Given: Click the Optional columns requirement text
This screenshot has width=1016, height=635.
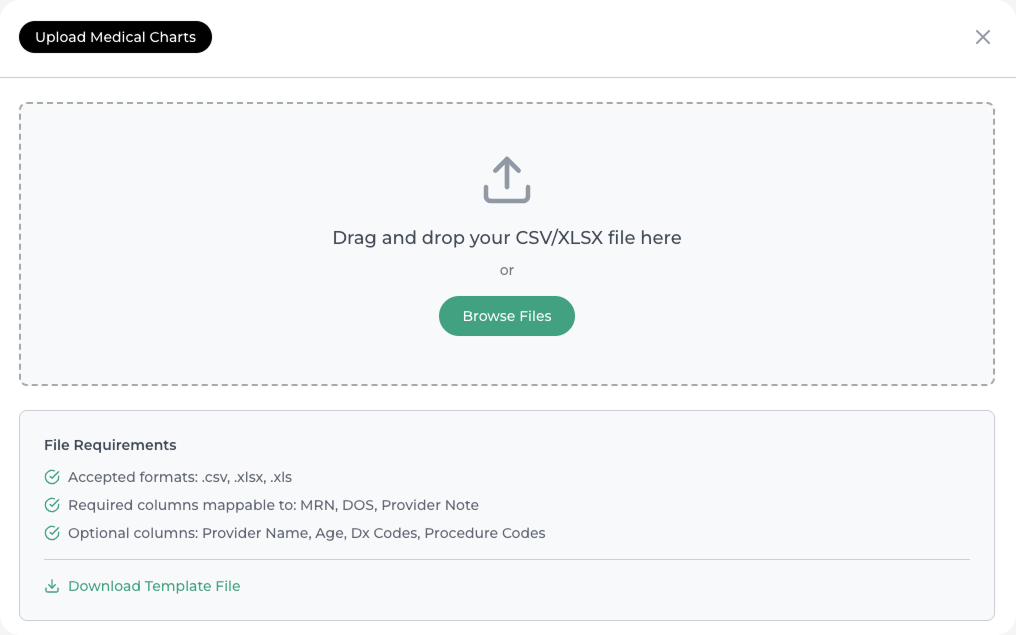Looking at the screenshot, I should [x=306, y=533].
